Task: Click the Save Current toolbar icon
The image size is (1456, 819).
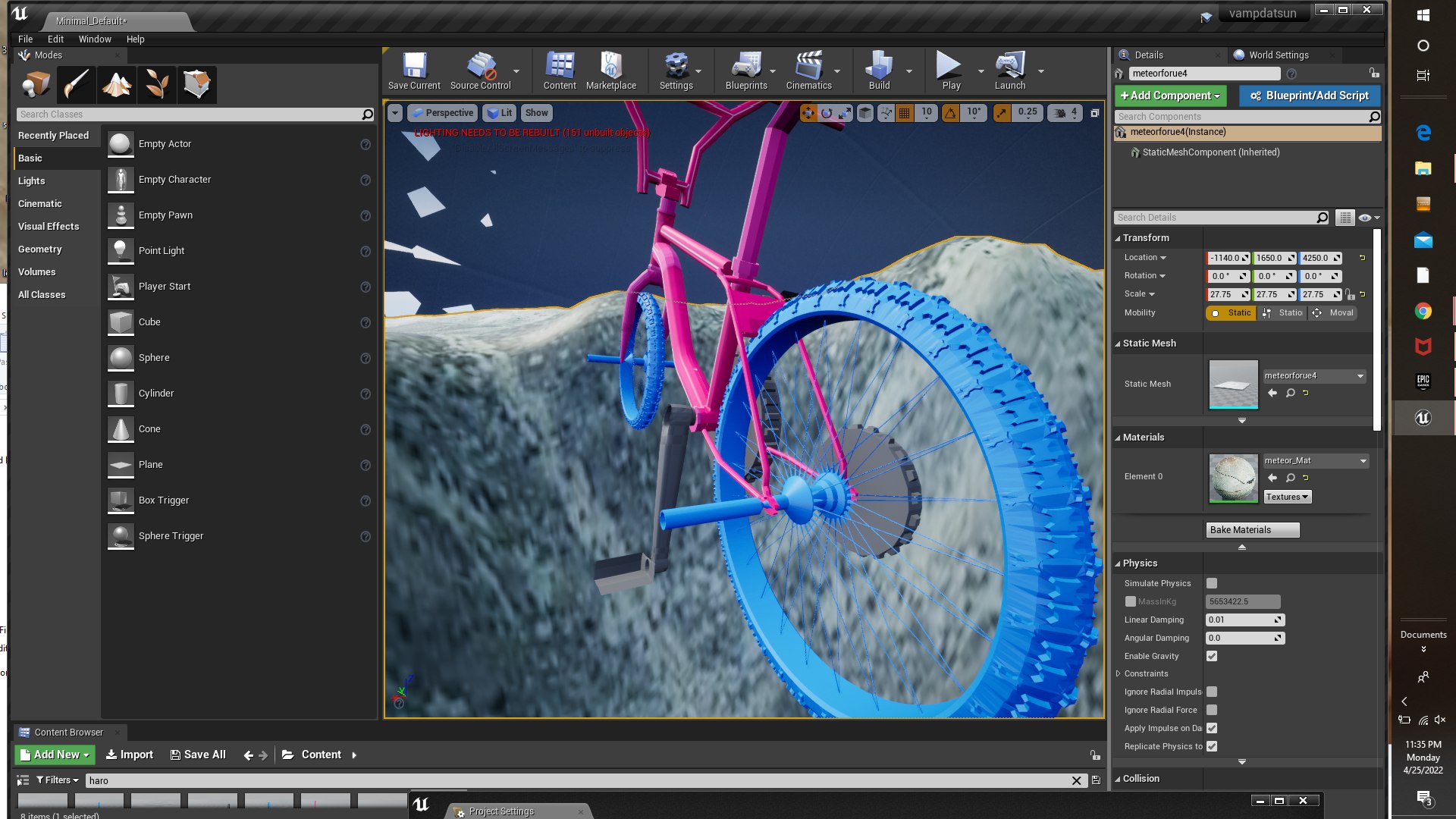Action: point(414,71)
